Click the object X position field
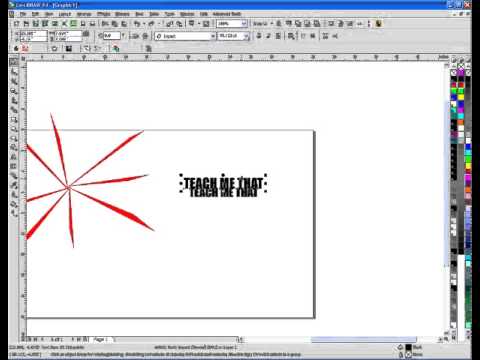Screen dimensions: 480x360 [x=33, y=33]
